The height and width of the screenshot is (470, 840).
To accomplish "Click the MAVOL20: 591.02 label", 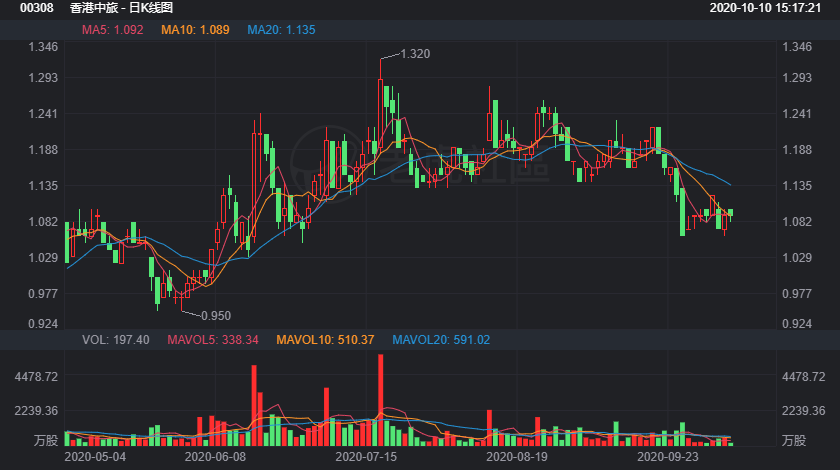I will pyautogui.click(x=441, y=340).
